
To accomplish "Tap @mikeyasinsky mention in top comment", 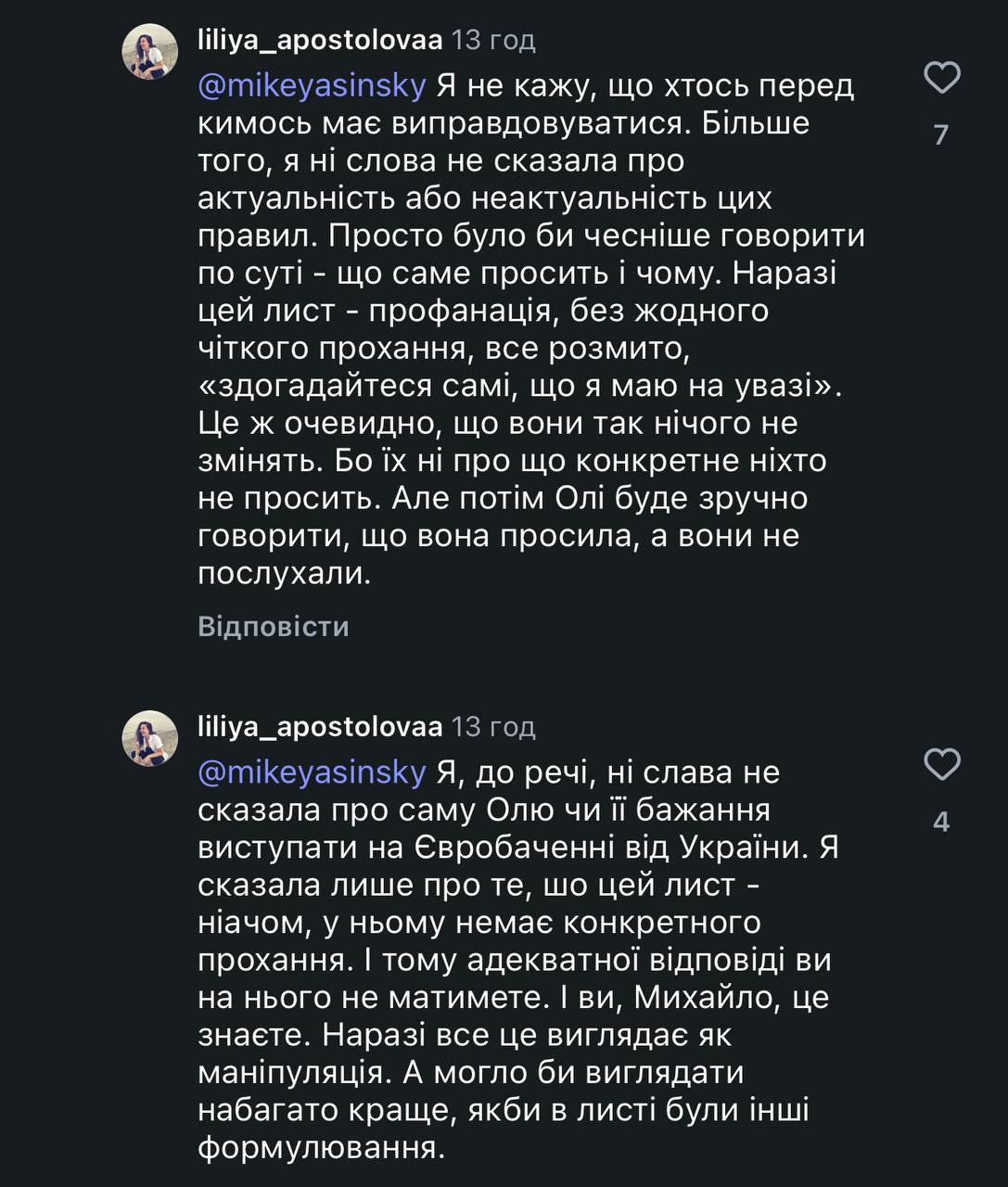I will [312, 86].
